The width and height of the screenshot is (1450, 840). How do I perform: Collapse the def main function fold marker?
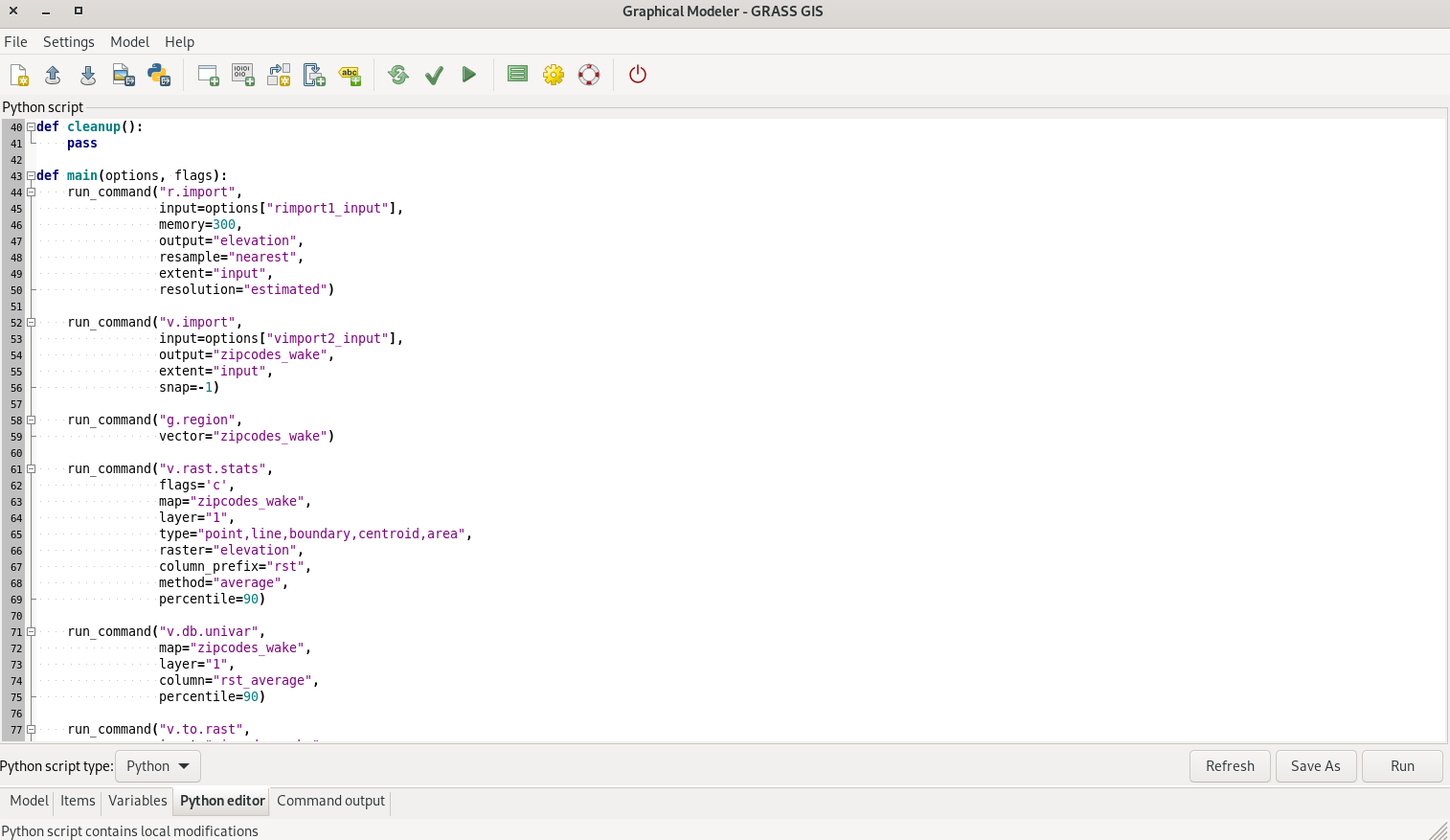tap(31, 175)
